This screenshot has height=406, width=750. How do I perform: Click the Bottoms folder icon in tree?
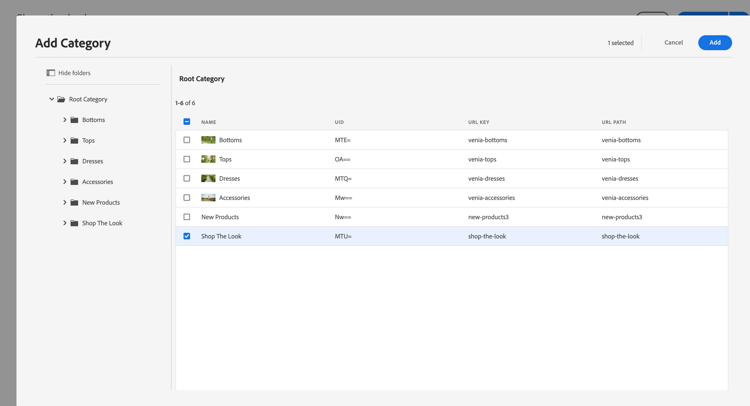pos(74,120)
